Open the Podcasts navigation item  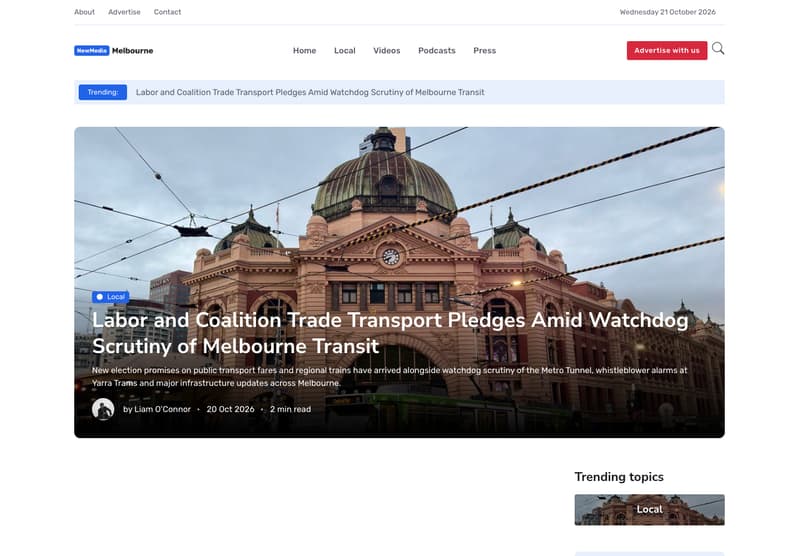(x=437, y=50)
